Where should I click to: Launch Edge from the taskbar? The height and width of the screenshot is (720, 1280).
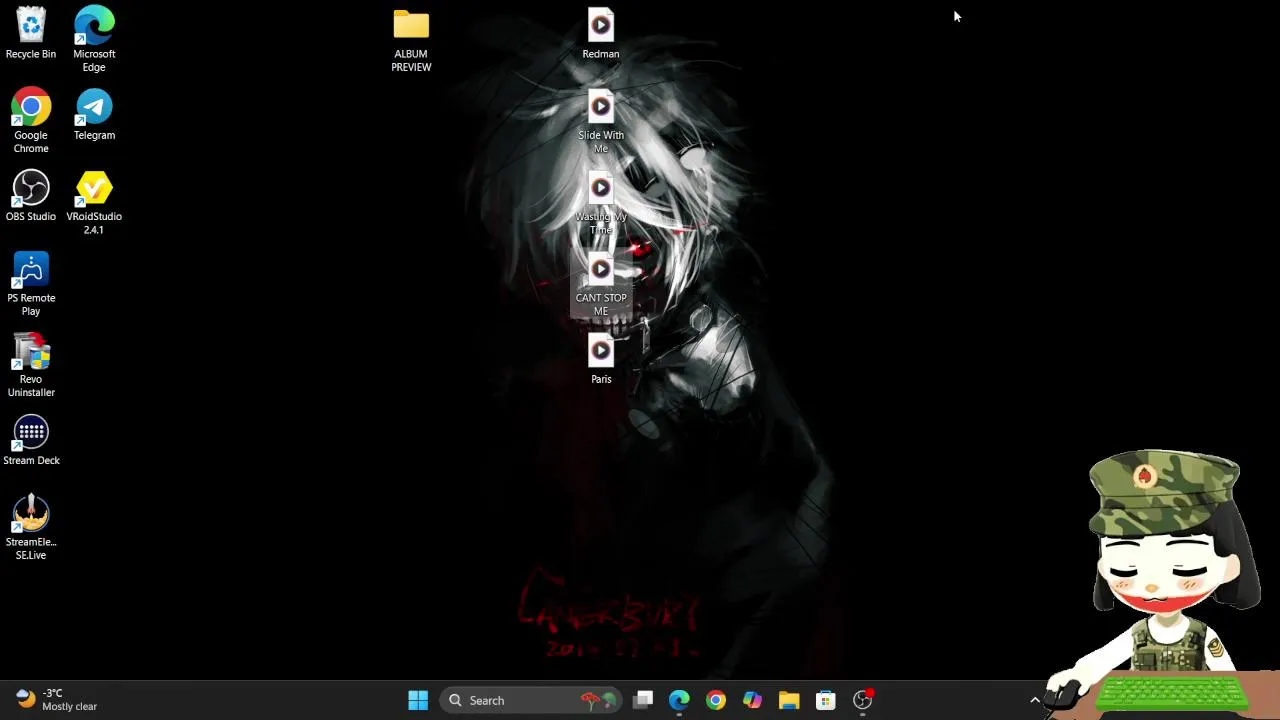point(679,700)
